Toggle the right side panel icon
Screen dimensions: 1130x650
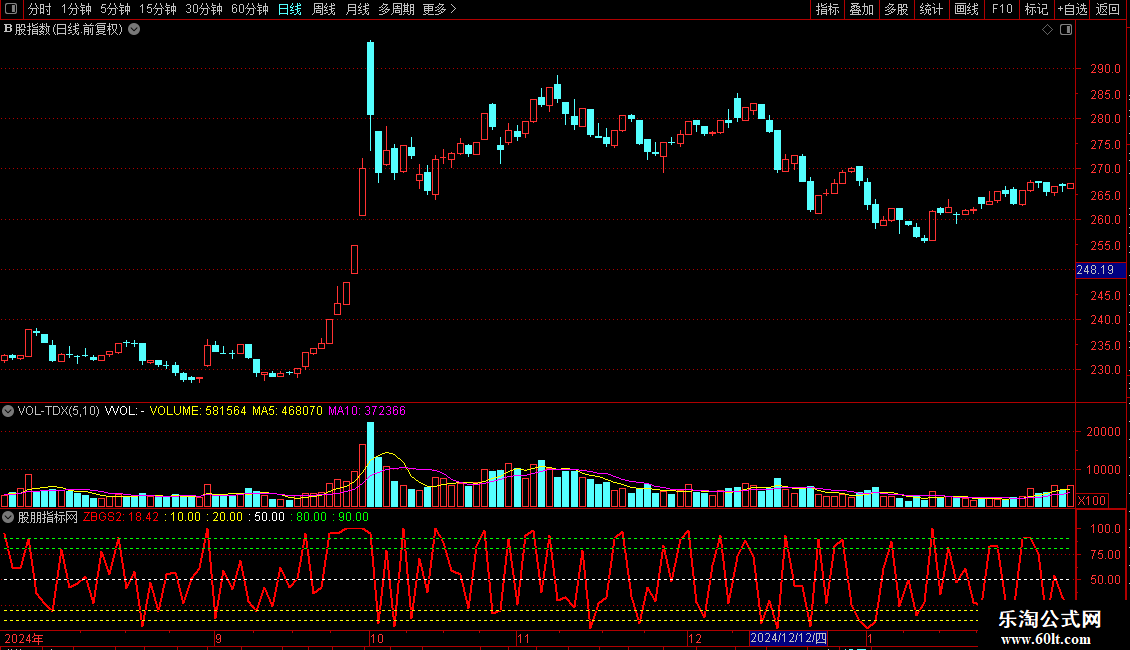[1066, 30]
